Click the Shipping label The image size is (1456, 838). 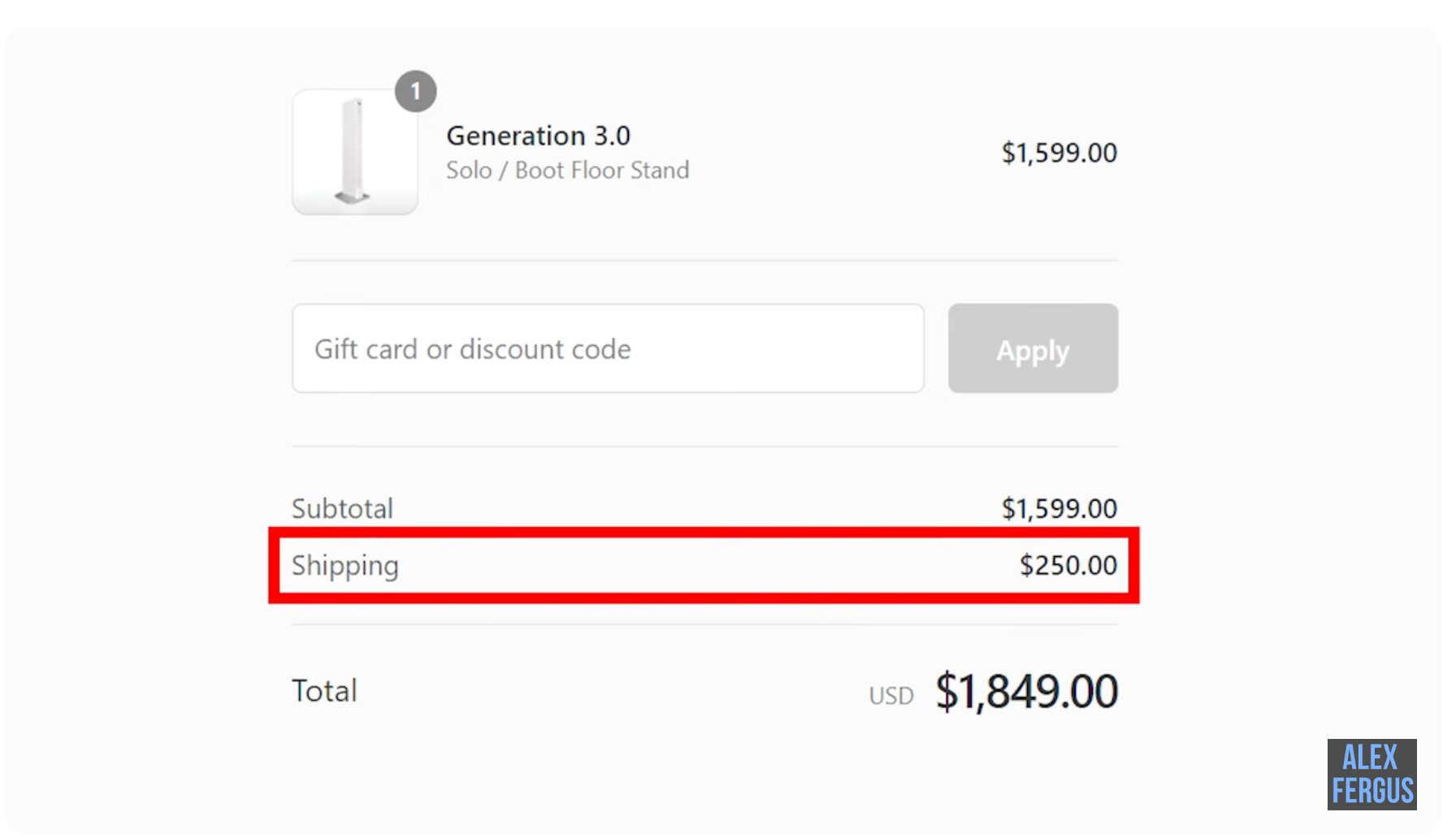coord(345,565)
